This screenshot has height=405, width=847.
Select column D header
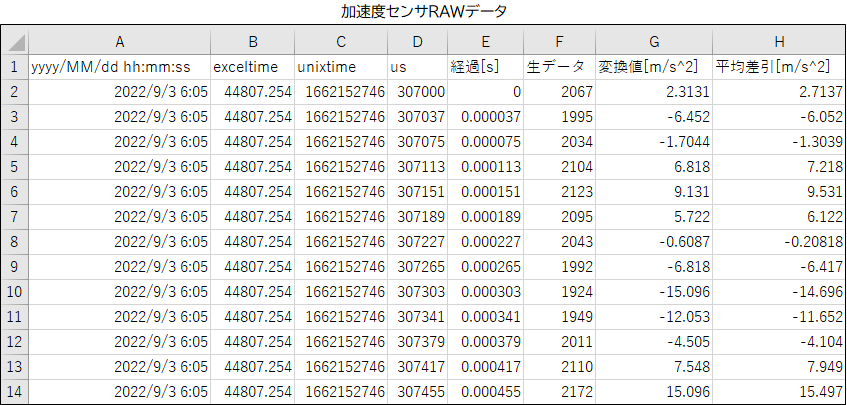[418, 42]
